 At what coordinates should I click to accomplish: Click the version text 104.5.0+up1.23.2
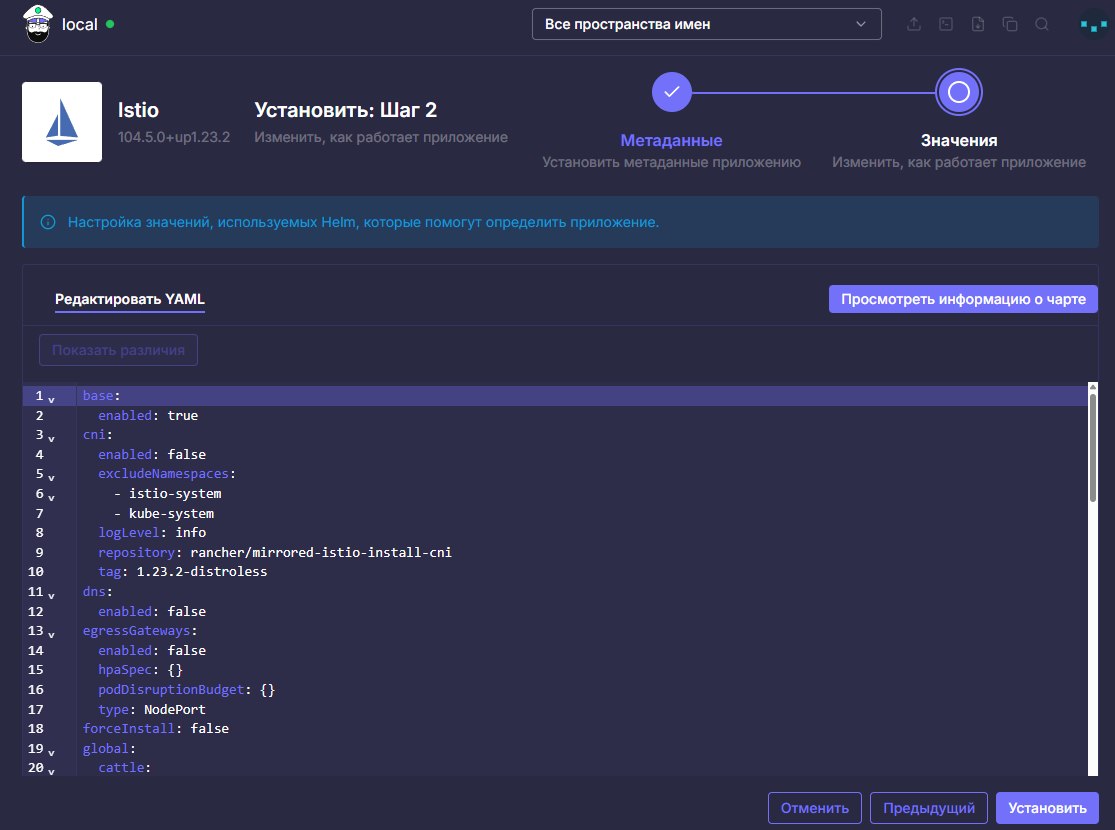click(174, 137)
